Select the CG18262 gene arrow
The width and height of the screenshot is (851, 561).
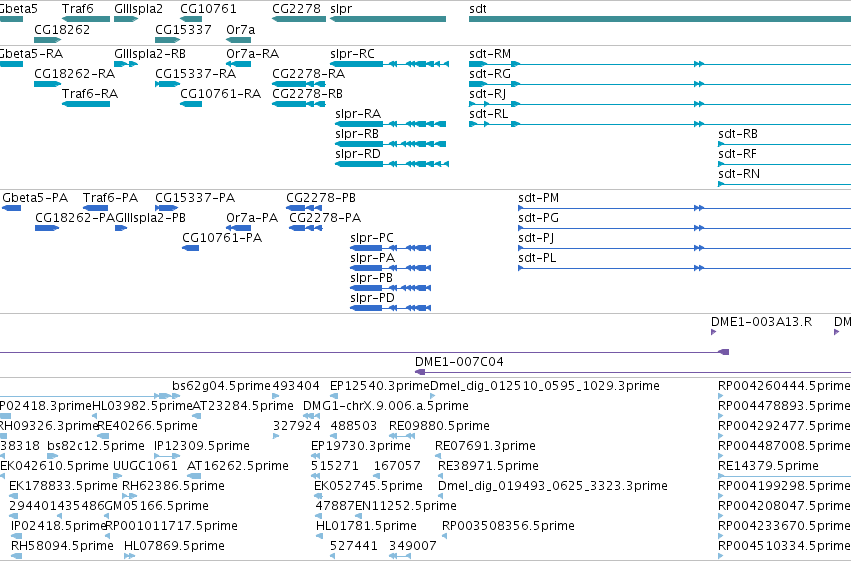click(x=48, y=40)
